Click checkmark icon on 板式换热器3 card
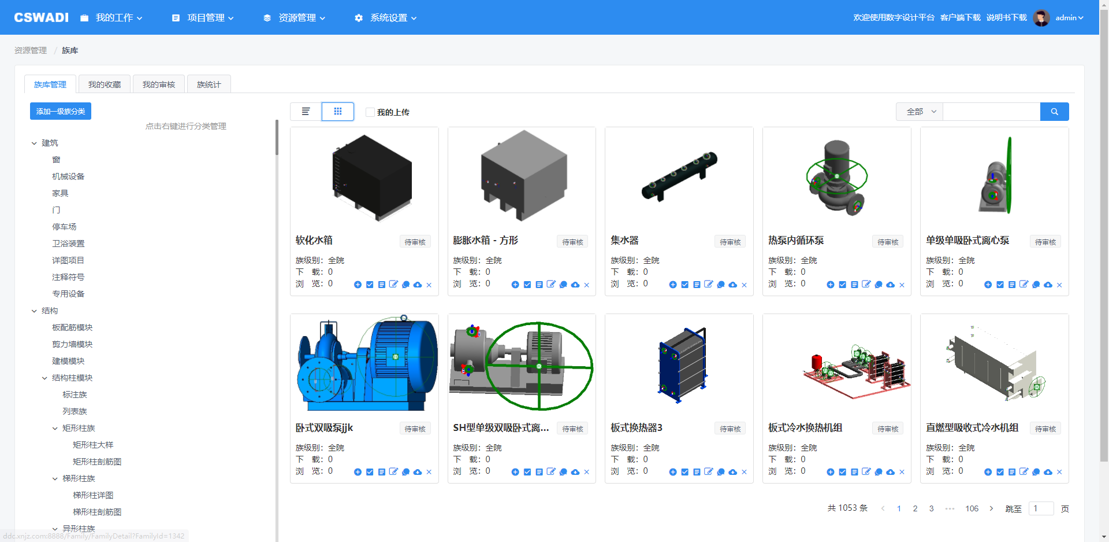1109x542 pixels. (685, 472)
